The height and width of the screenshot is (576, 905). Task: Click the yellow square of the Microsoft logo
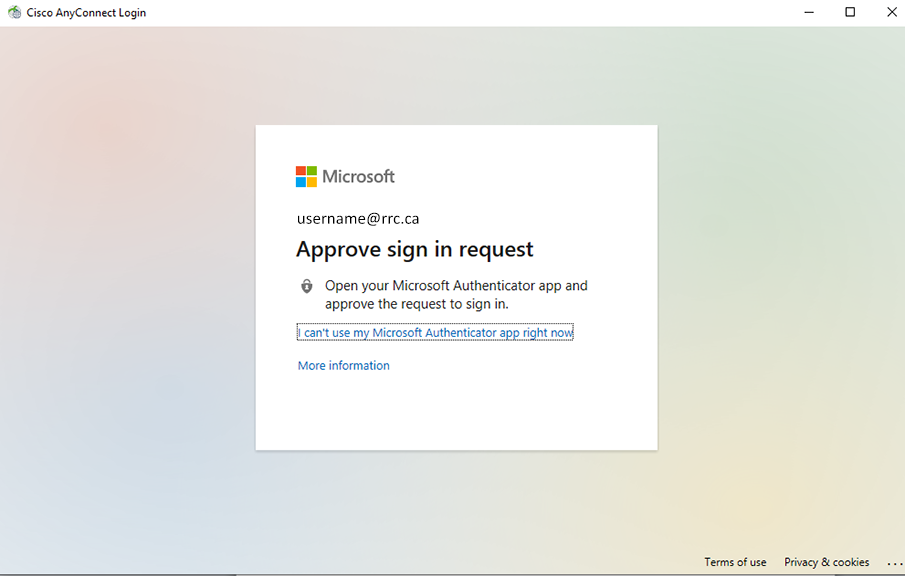312,183
